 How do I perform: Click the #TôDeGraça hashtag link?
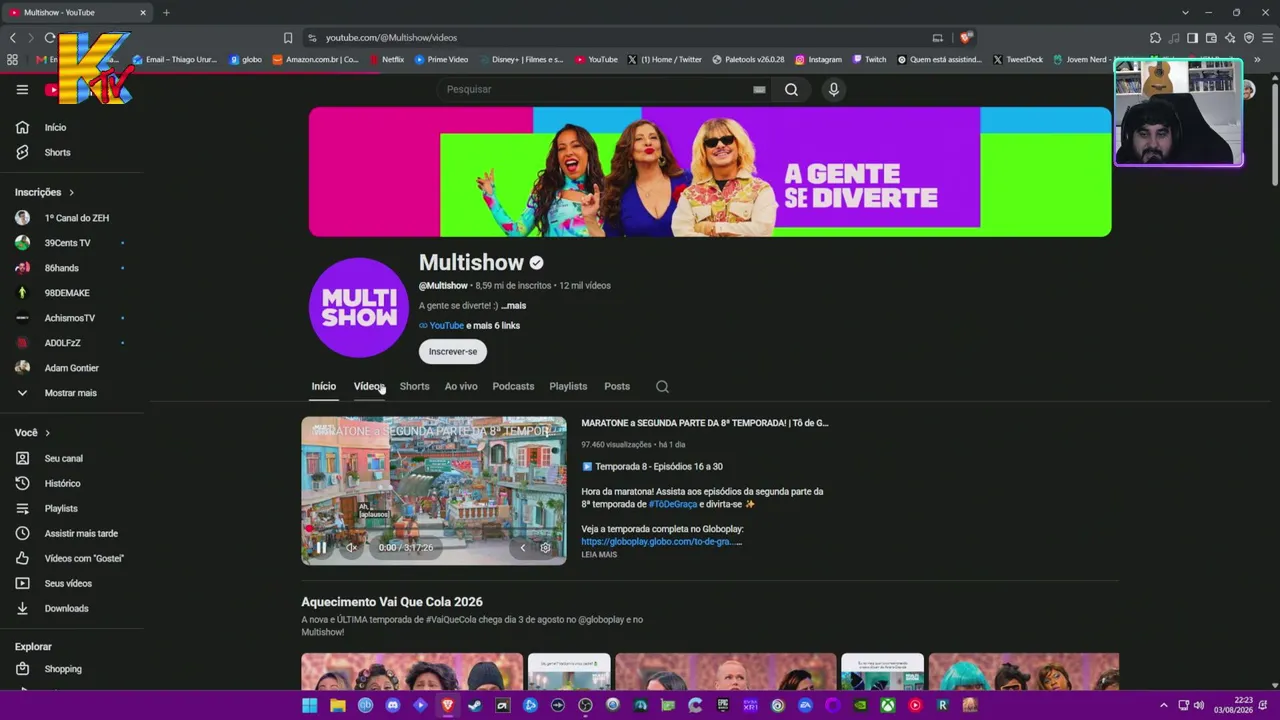(673, 504)
